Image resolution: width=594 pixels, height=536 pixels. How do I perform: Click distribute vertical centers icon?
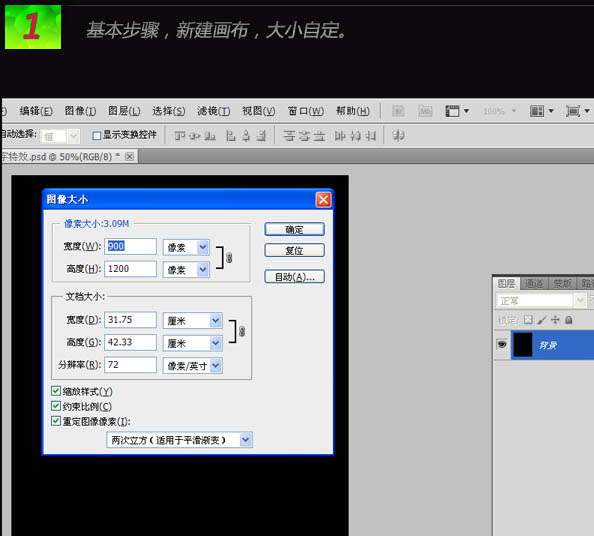(x=304, y=136)
